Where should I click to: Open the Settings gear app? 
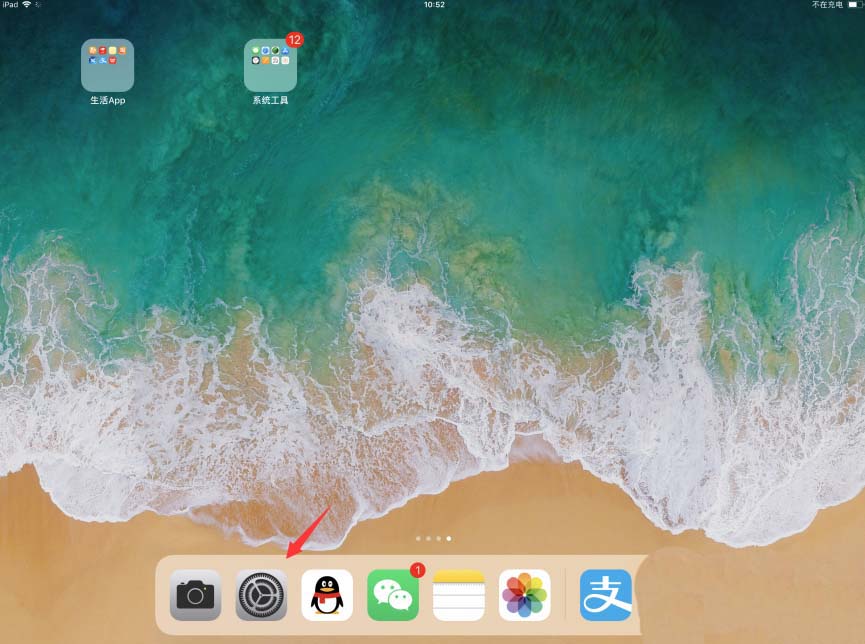[x=261, y=595]
